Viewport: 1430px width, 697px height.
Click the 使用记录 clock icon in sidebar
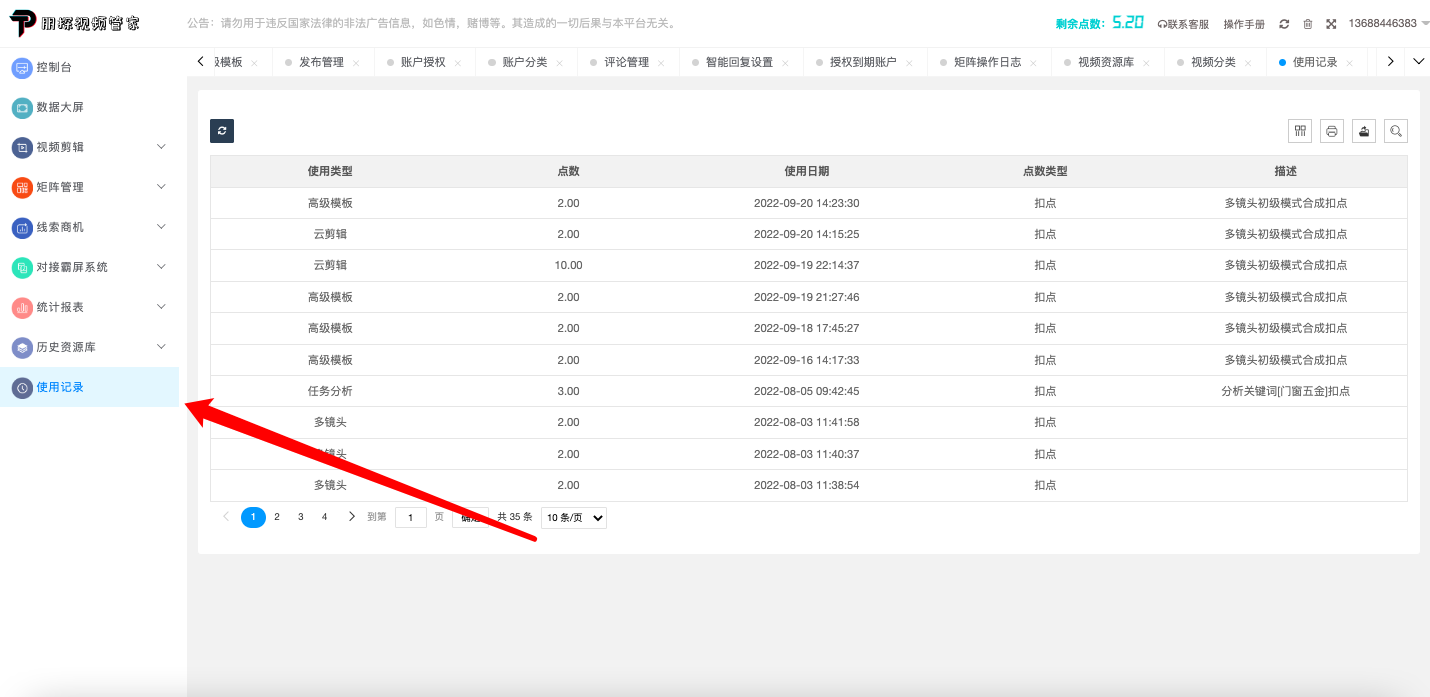tap(22, 388)
